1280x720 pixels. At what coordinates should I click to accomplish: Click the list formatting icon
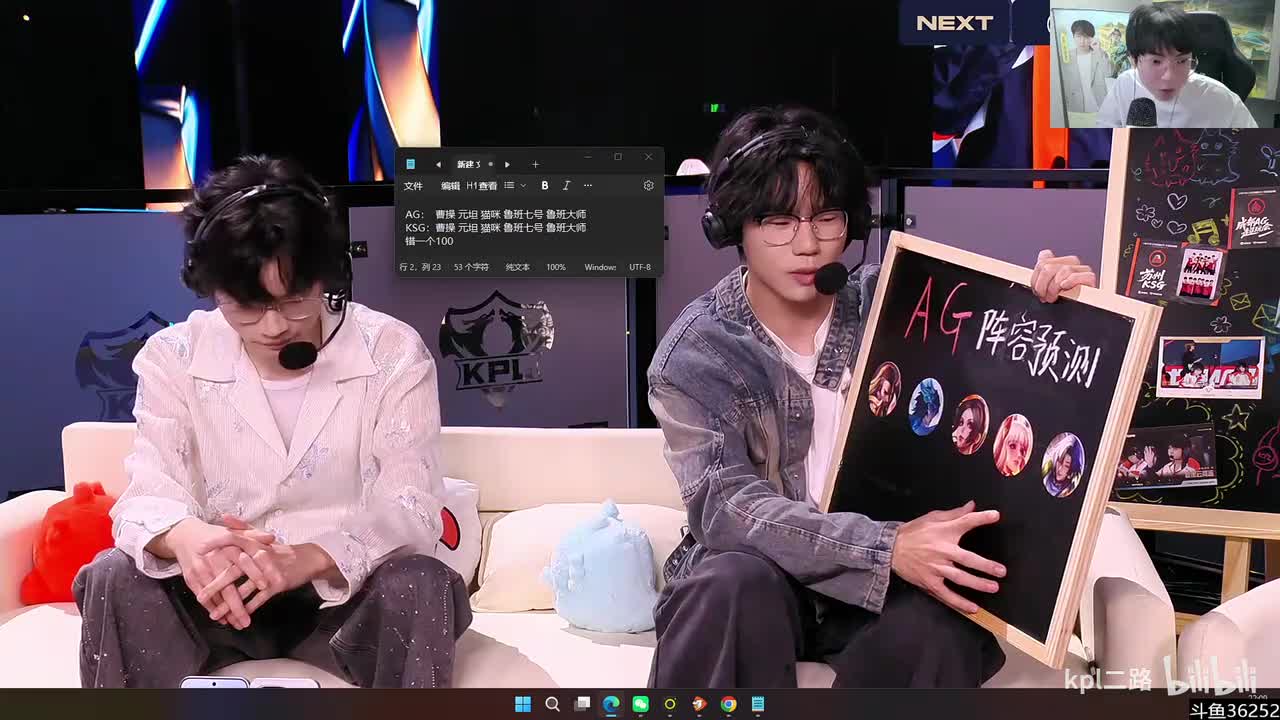coord(509,185)
